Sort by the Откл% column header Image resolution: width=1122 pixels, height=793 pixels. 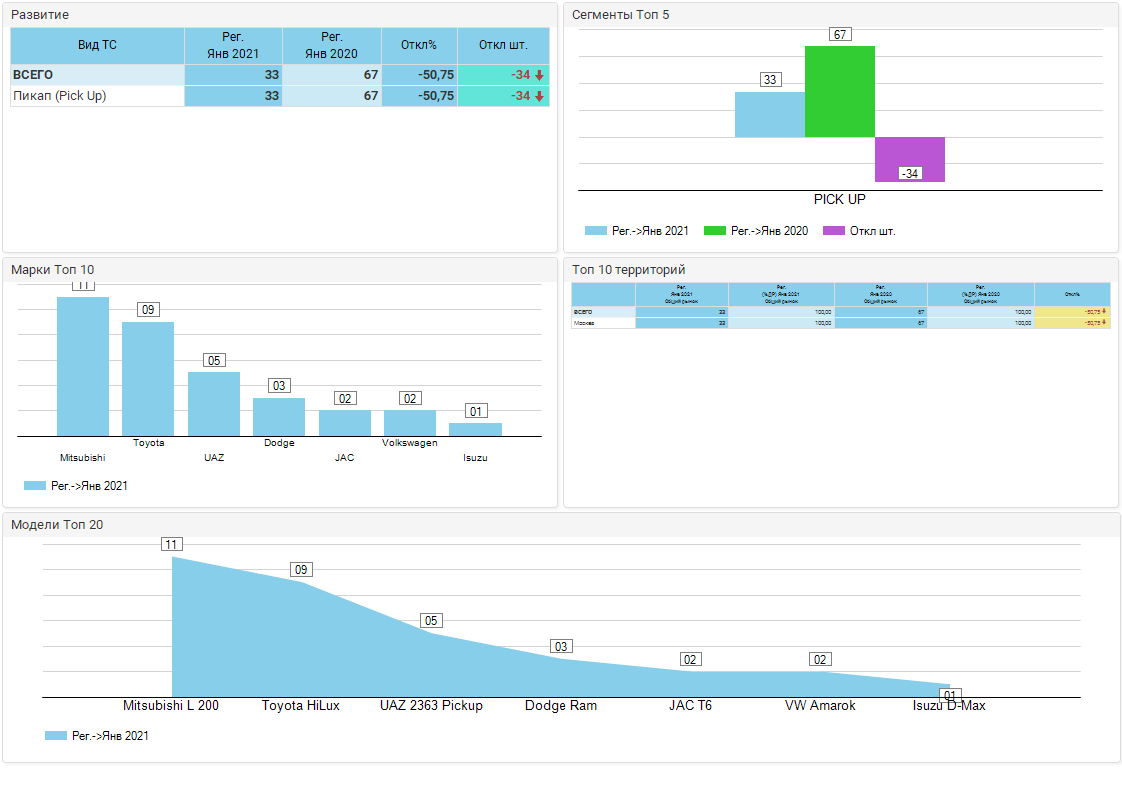point(419,45)
